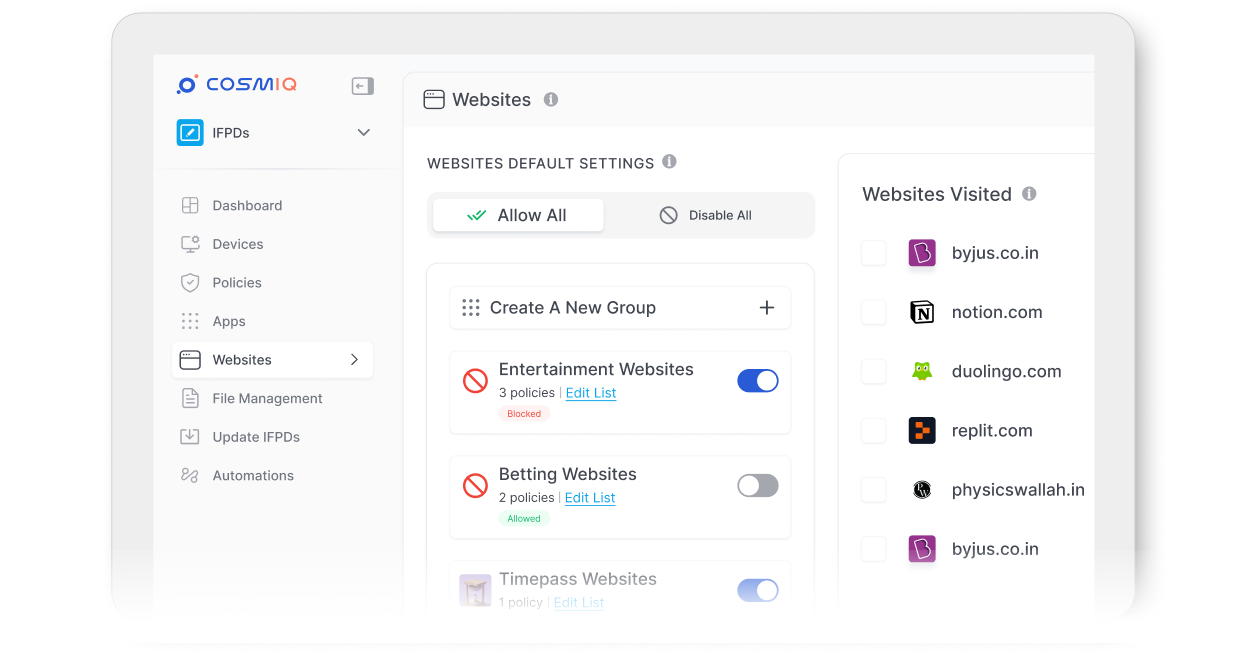
Task: Click the info icon beside Websites Visited
Action: (1029, 194)
